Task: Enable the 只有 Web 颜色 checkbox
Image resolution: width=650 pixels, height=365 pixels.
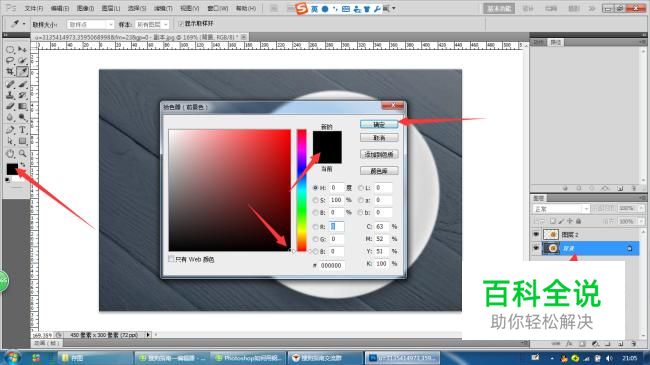Action: click(x=171, y=259)
